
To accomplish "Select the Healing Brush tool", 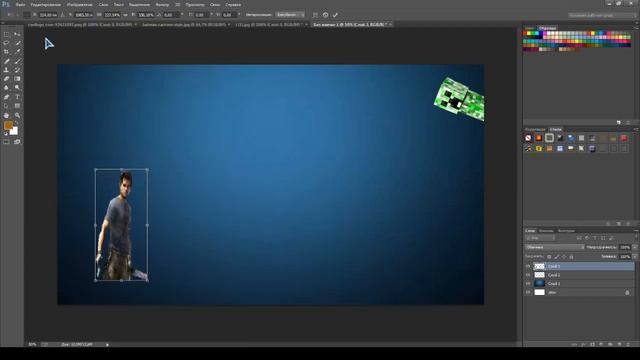I will [6, 61].
